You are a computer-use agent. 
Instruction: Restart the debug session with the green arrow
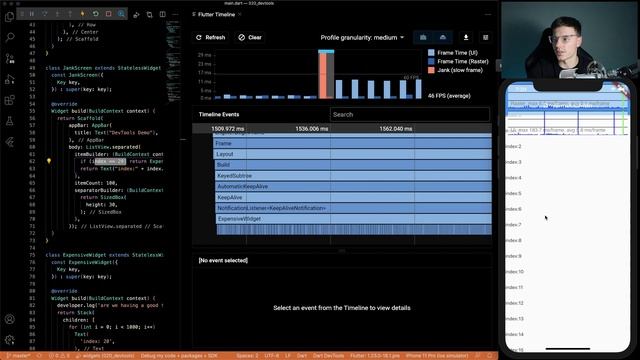point(96,14)
